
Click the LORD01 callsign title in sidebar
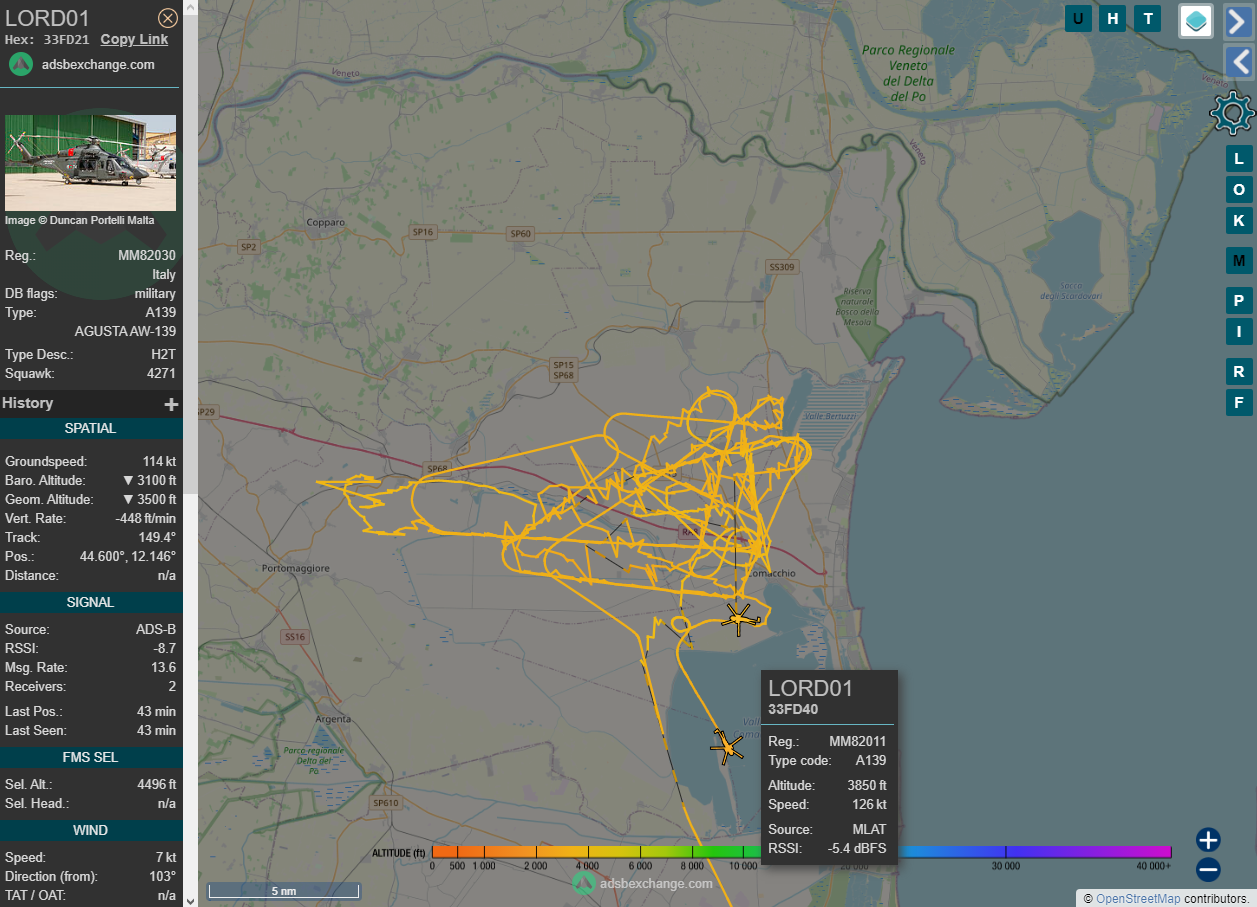[47, 18]
